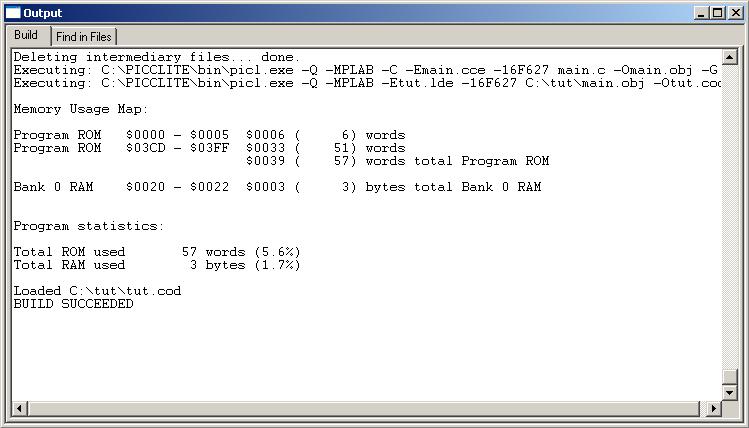Viewport: 749px width, 428px height.
Task: Click the Program ROM $03CD - $03FF line
Action: 209,148
